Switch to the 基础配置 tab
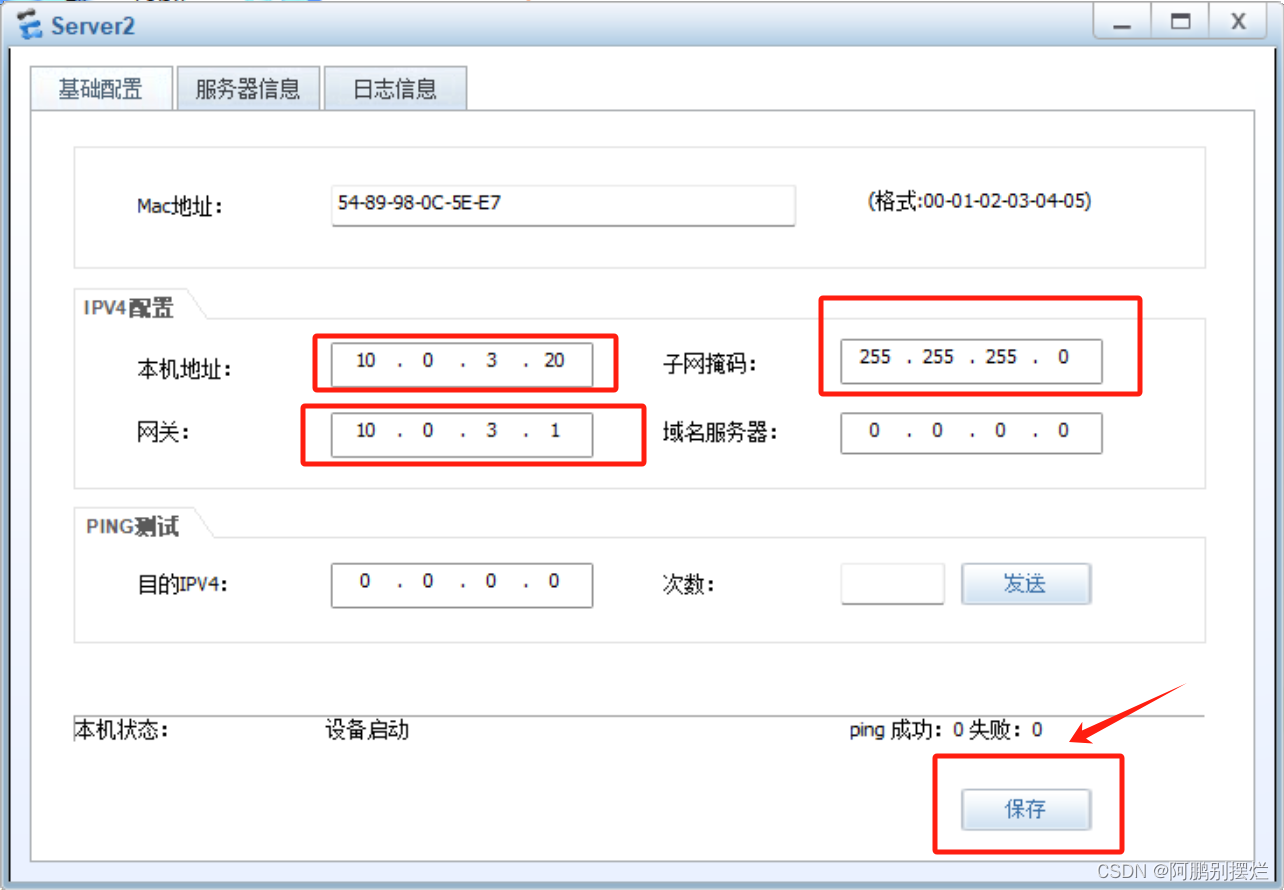Screen dimensions: 1284x890 (x=101, y=89)
